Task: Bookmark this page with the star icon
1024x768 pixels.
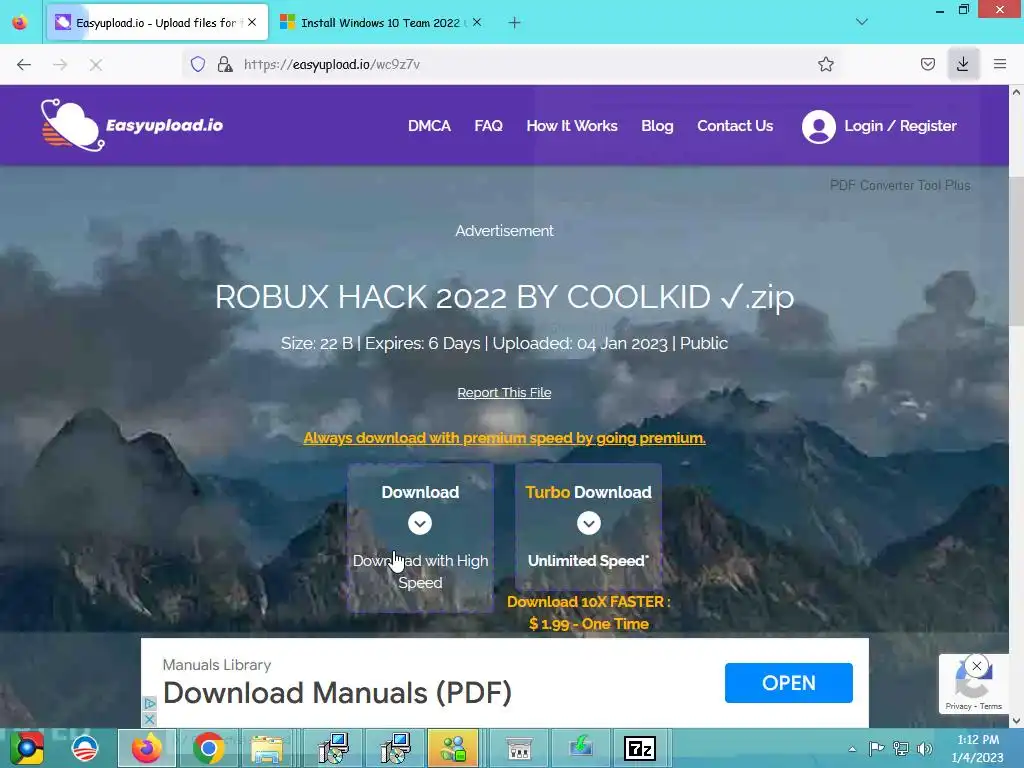Action: 825,64
